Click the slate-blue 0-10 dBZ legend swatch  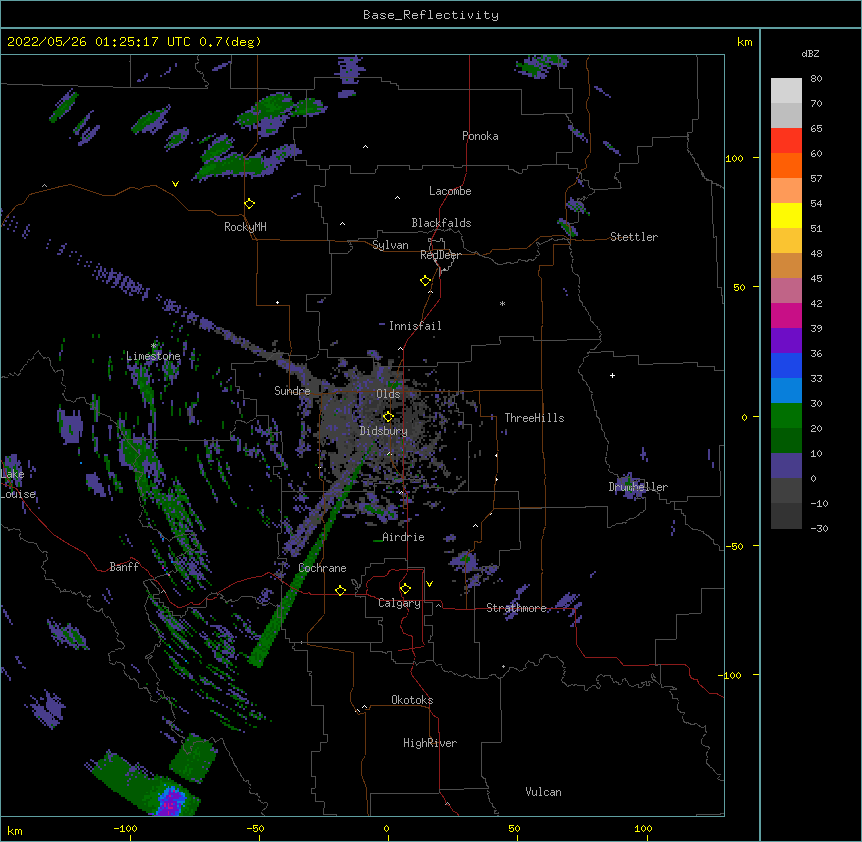coord(786,466)
